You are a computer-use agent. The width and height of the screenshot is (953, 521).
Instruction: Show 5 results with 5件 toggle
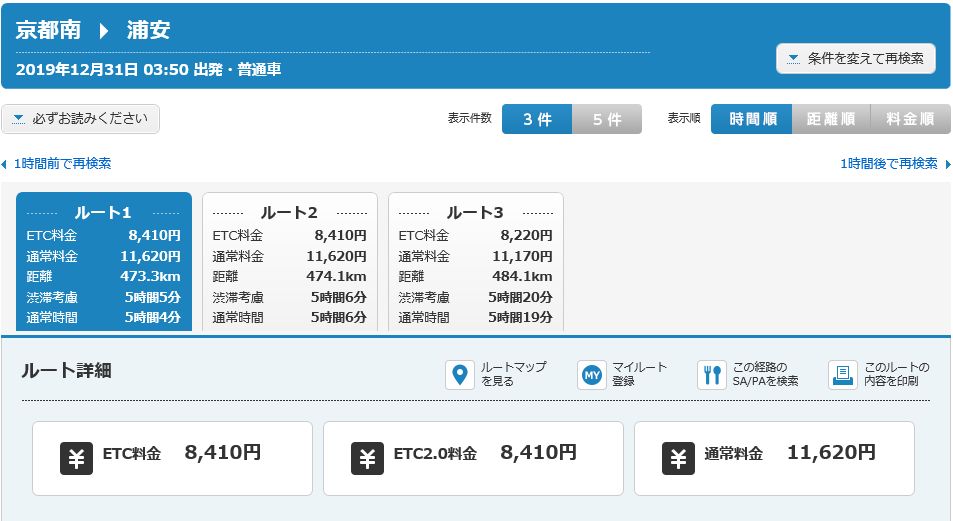[607, 119]
